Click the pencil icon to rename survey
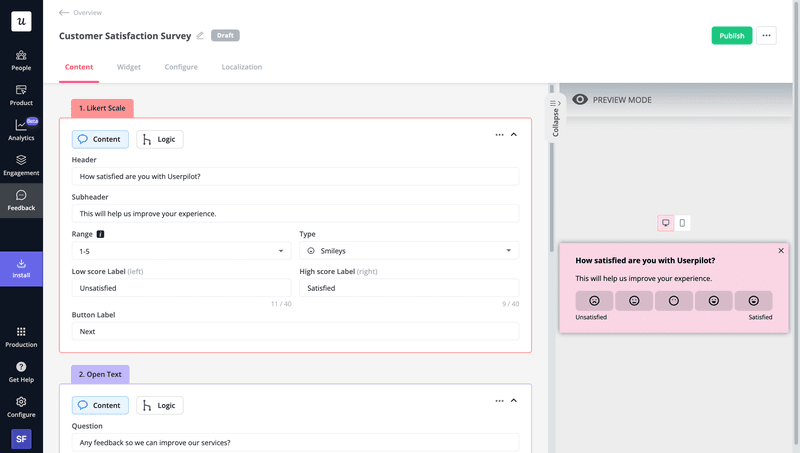The image size is (800, 453). click(200, 36)
